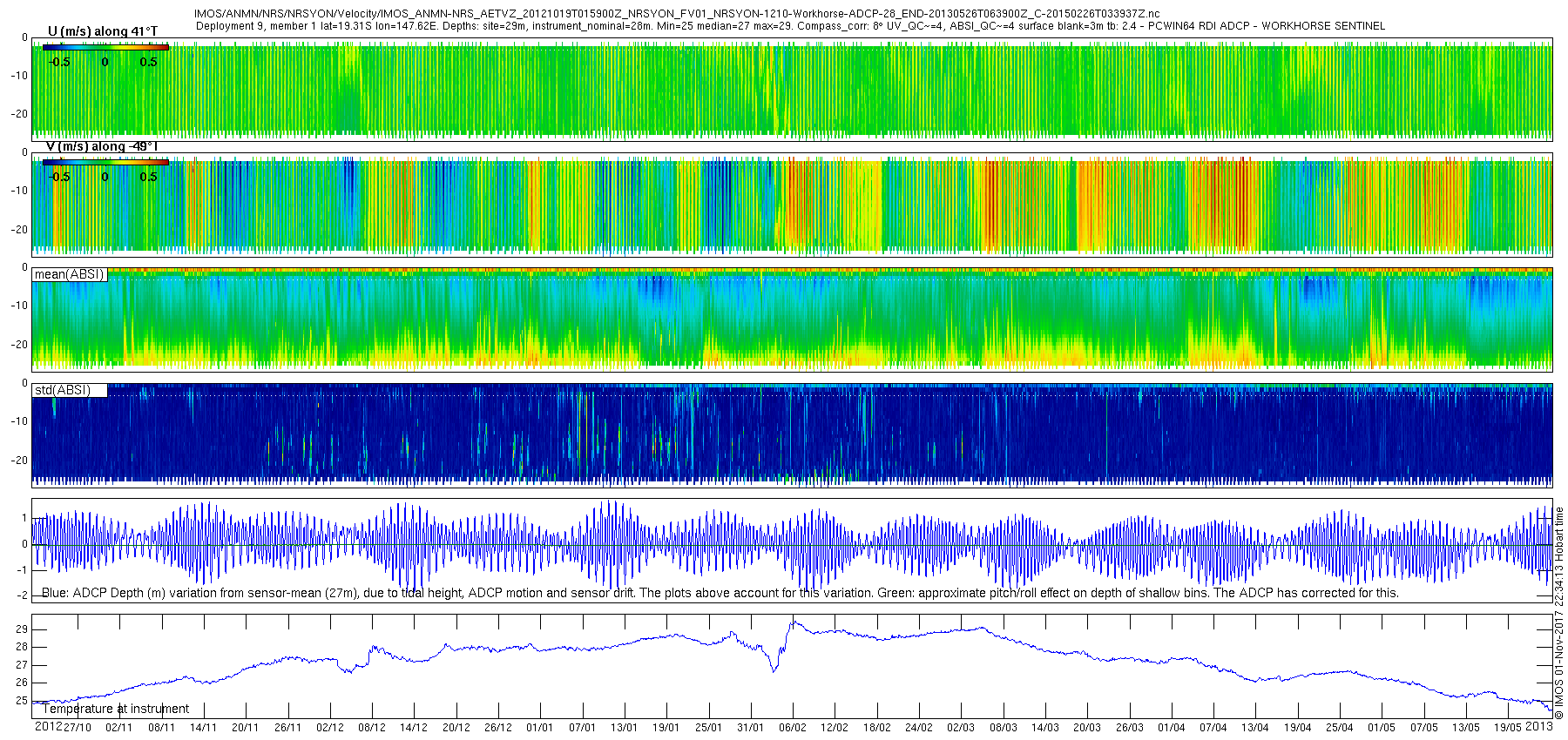Click the -2 tick on ADCP depth axis
Image resolution: width=1568 pixels, height=740 pixels.
coord(23,596)
